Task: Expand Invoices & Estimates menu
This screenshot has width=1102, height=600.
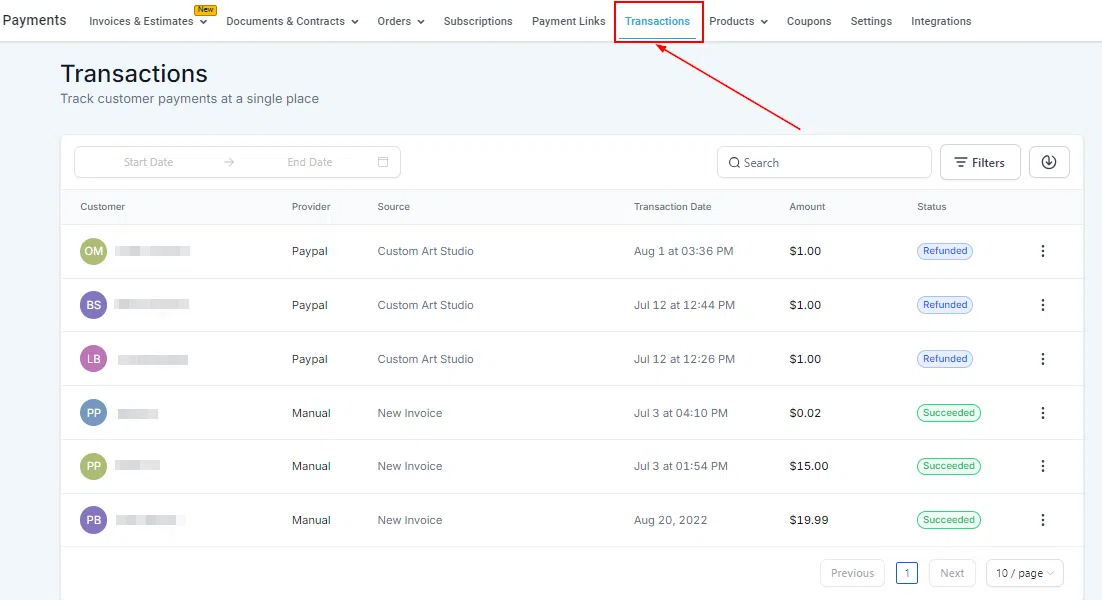Action: 148,21
